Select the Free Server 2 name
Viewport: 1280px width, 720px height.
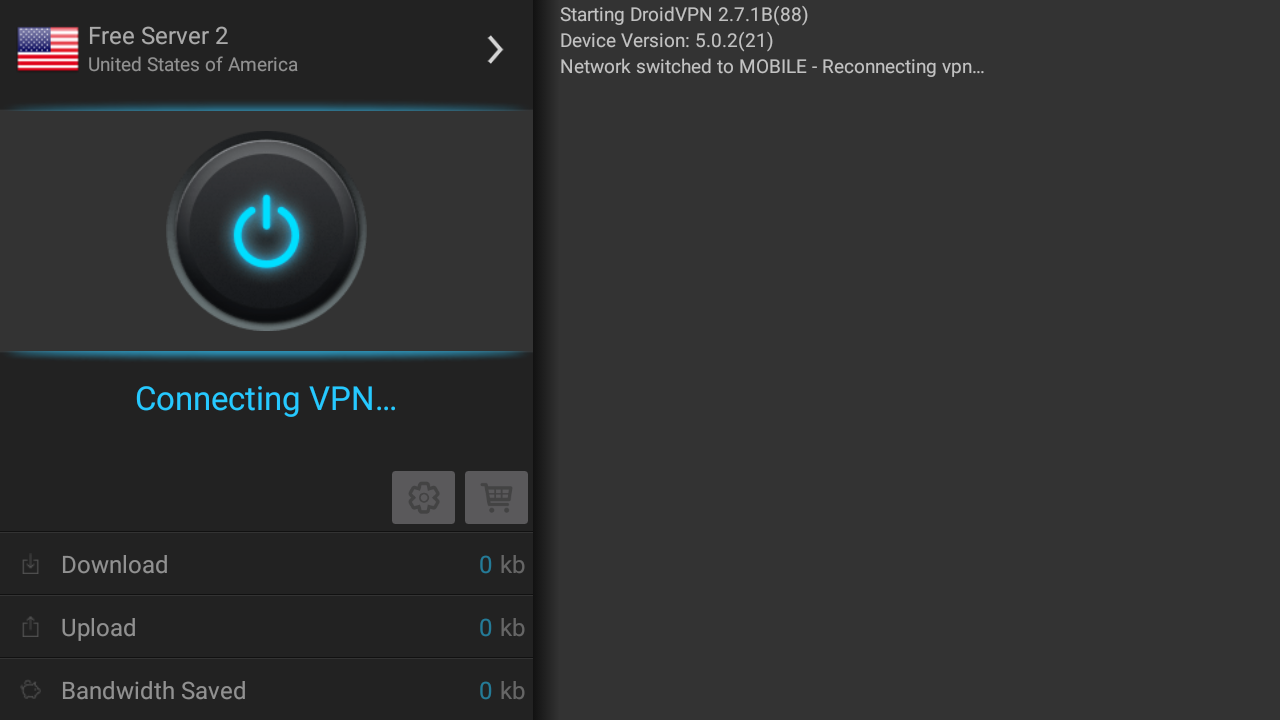(x=158, y=36)
